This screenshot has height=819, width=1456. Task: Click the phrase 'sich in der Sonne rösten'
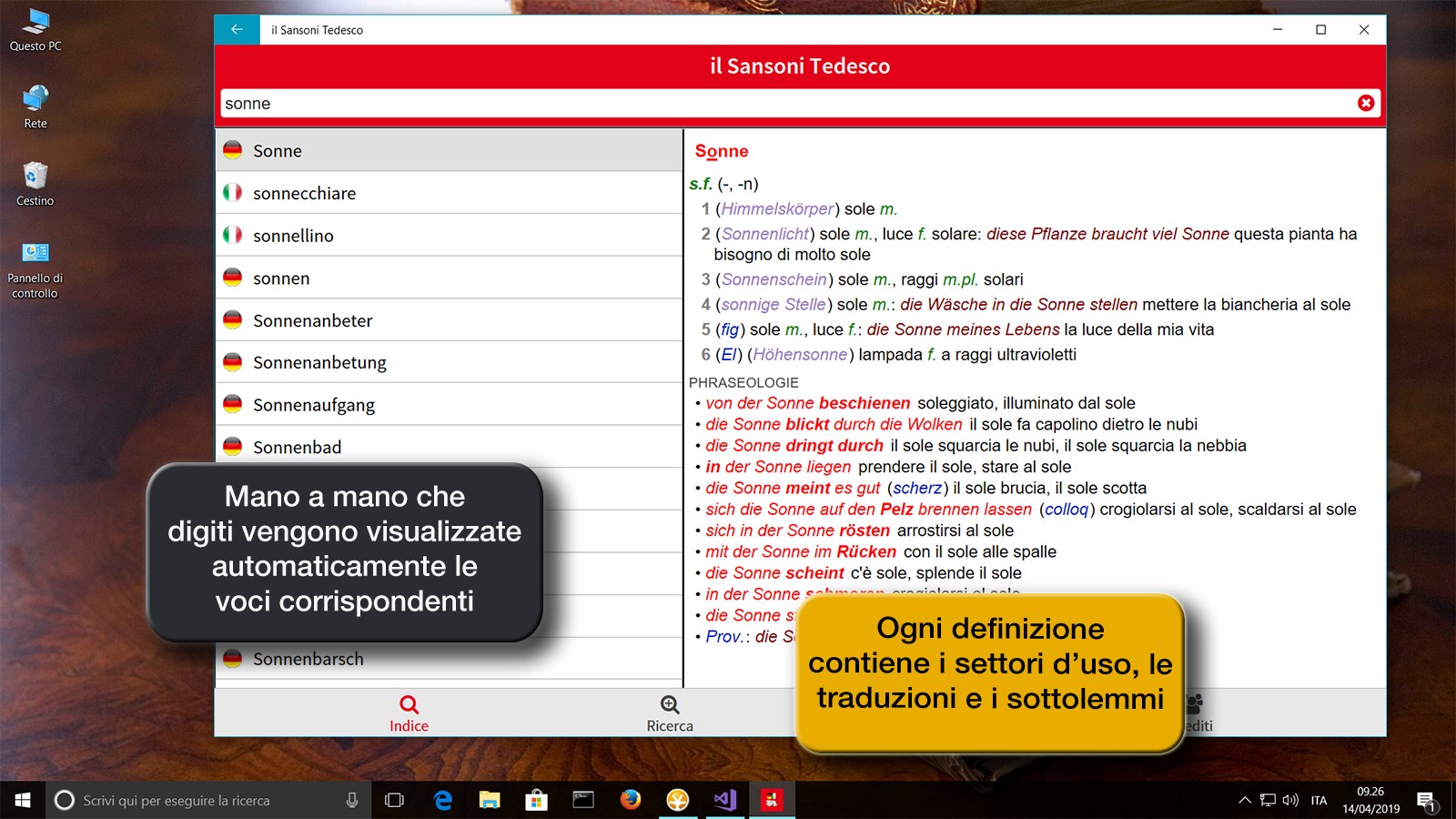point(798,531)
